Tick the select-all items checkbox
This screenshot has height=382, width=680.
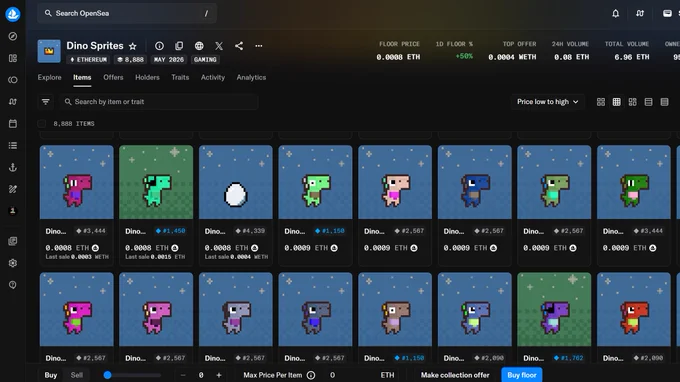(42, 124)
